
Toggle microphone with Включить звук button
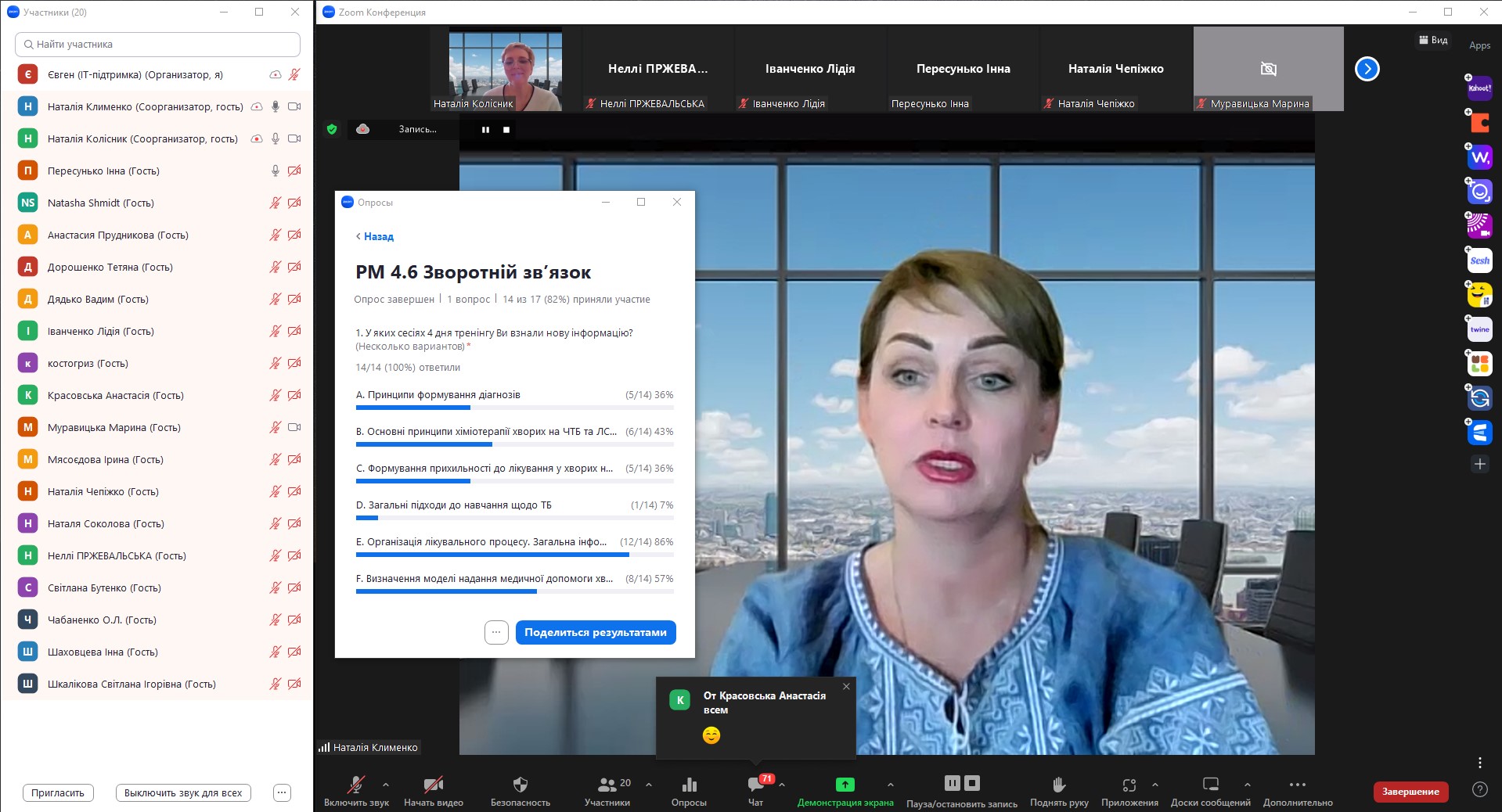(x=356, y=785)
